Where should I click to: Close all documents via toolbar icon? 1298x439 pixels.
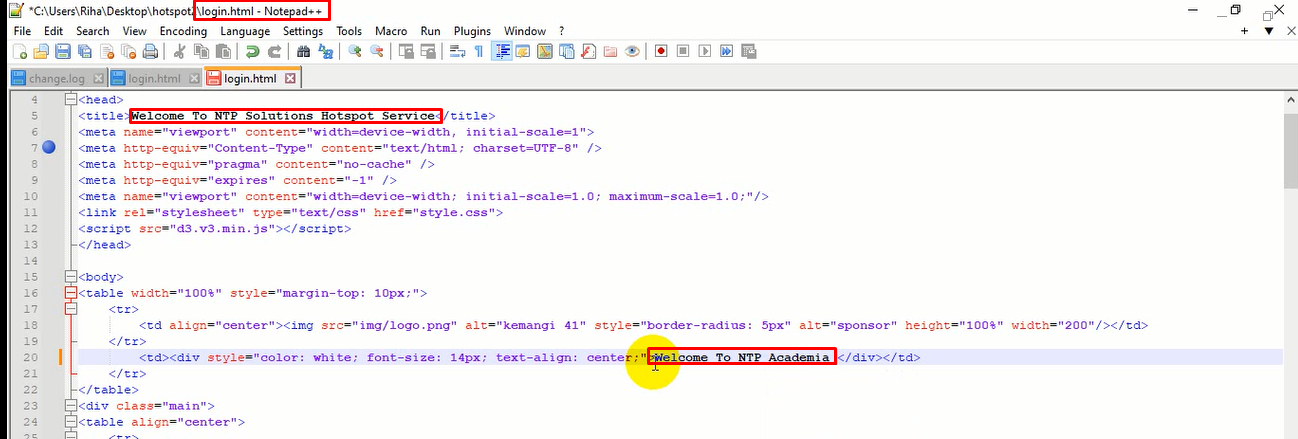click(129, 50)
